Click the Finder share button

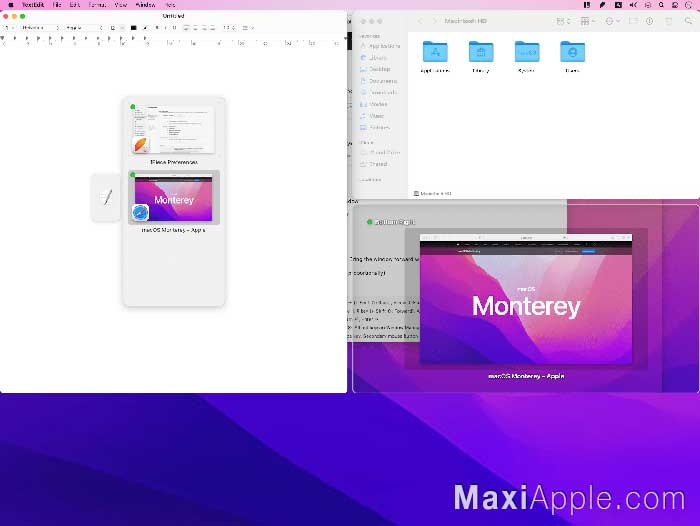coord(633,21)
